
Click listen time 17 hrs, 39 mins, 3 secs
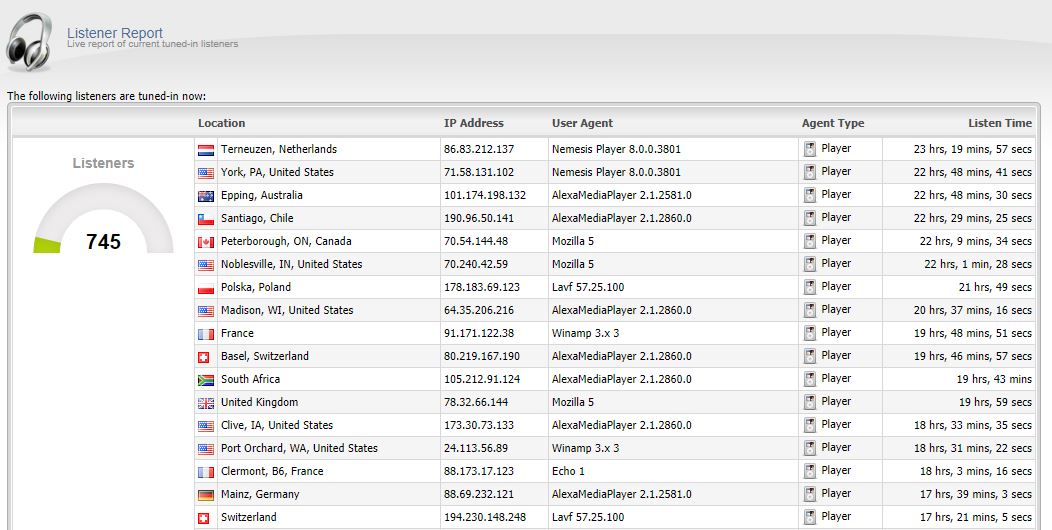976,494
